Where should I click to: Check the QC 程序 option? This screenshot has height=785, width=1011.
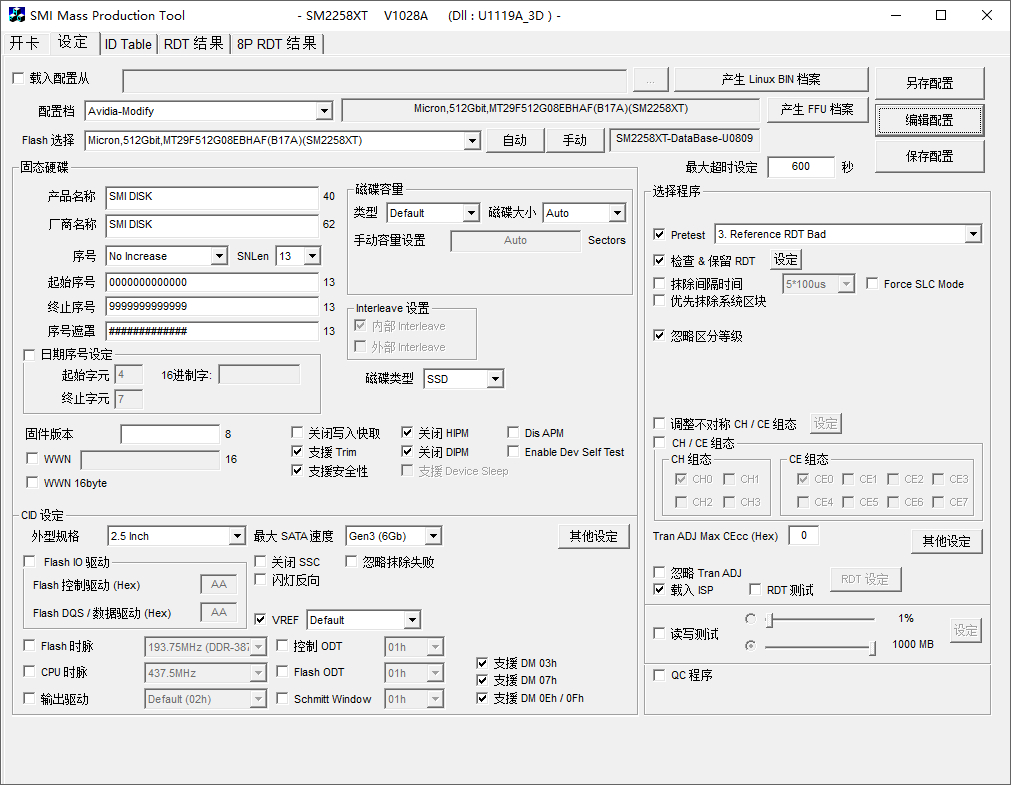click(659, 675)
